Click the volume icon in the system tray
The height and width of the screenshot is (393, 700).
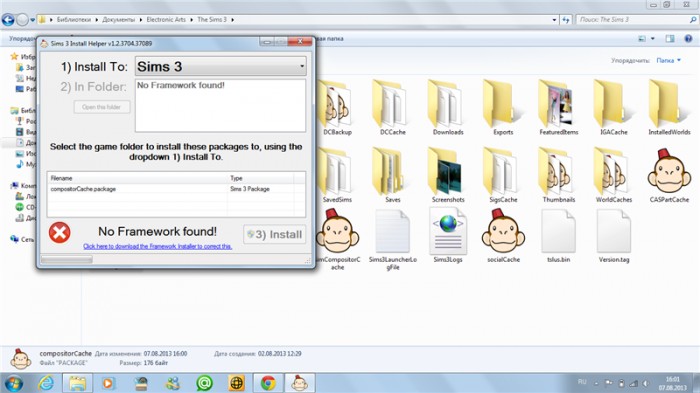[646, 383]
